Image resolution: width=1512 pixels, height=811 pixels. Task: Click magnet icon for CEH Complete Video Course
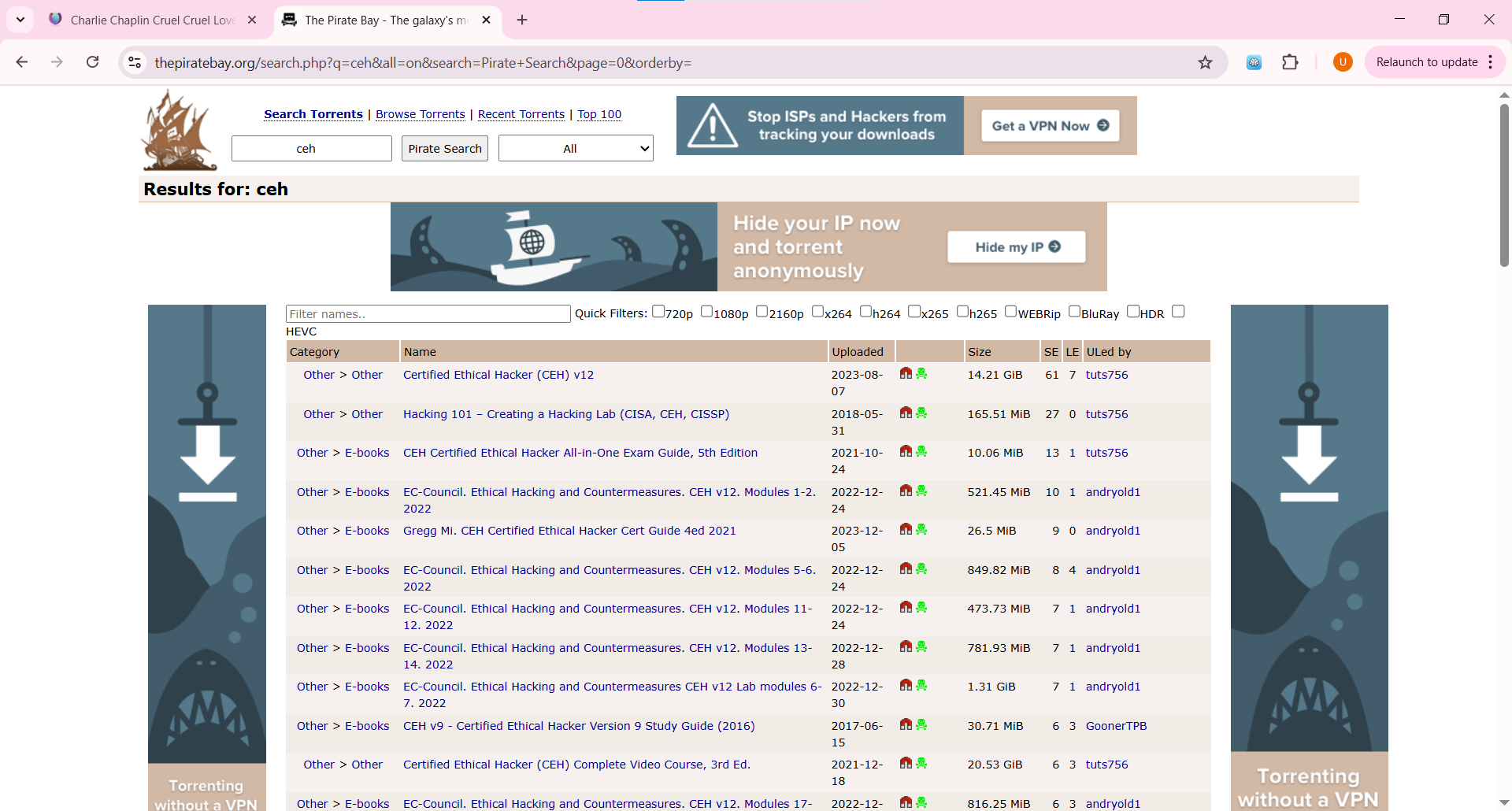(x=906, y=763)
